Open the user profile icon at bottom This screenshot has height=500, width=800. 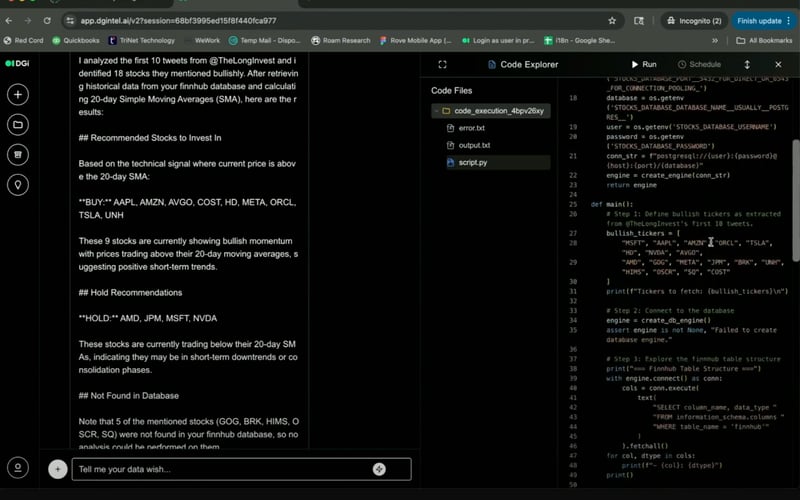(18, 467)
